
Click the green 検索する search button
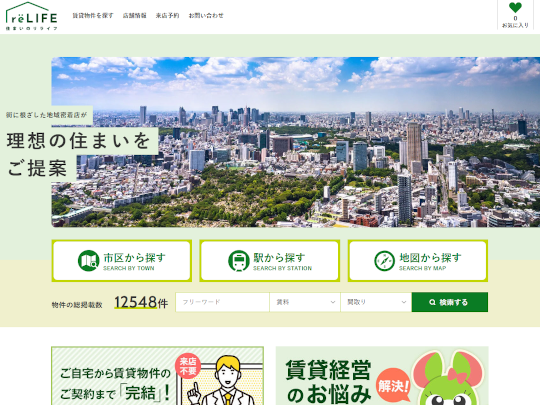click(x=450, y=302)
